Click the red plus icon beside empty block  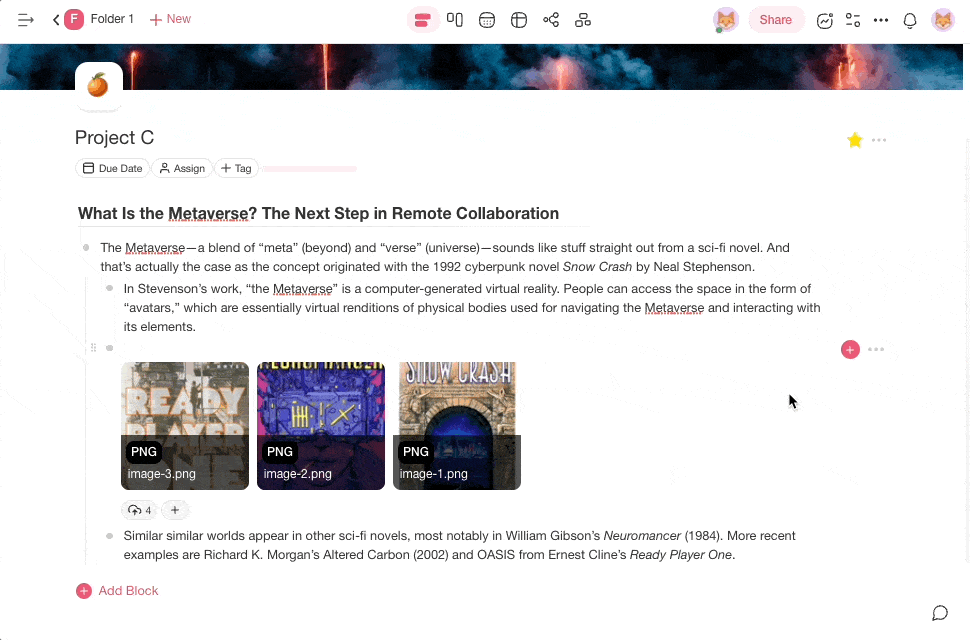tap(850, 349)
